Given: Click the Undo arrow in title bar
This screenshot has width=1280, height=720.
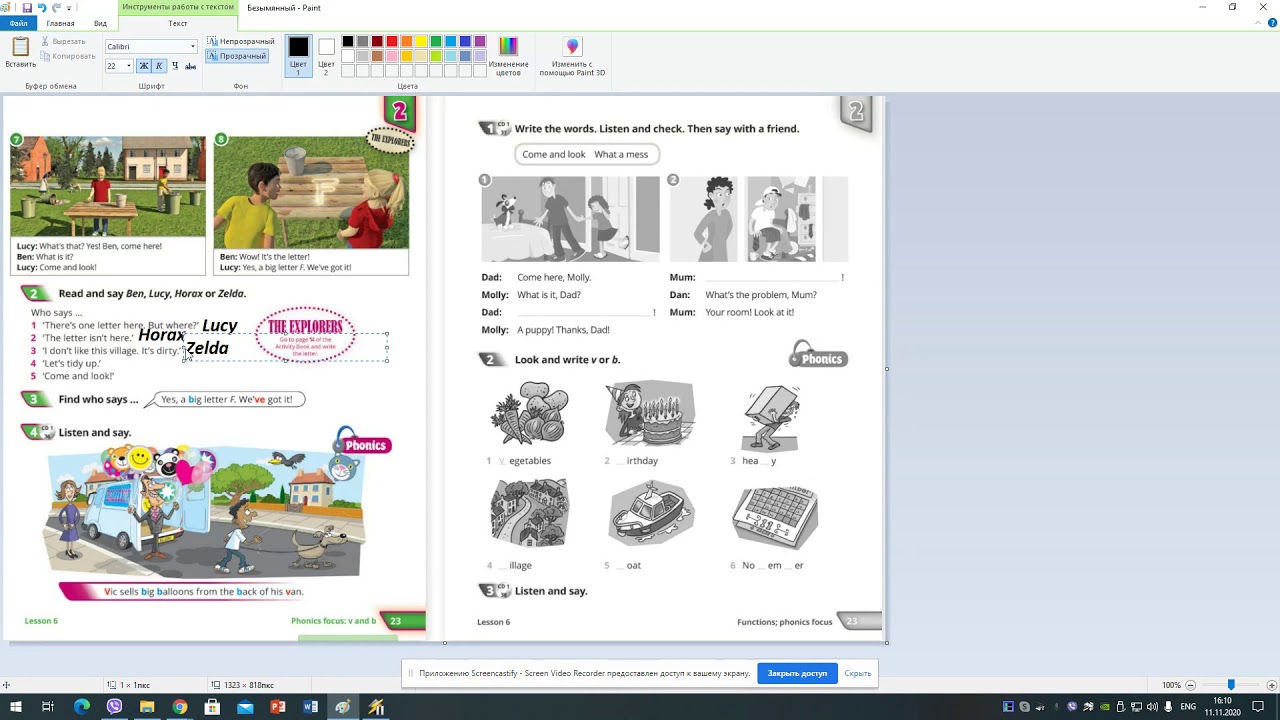Looking at the screenshot, I should [x=42, y=8].
